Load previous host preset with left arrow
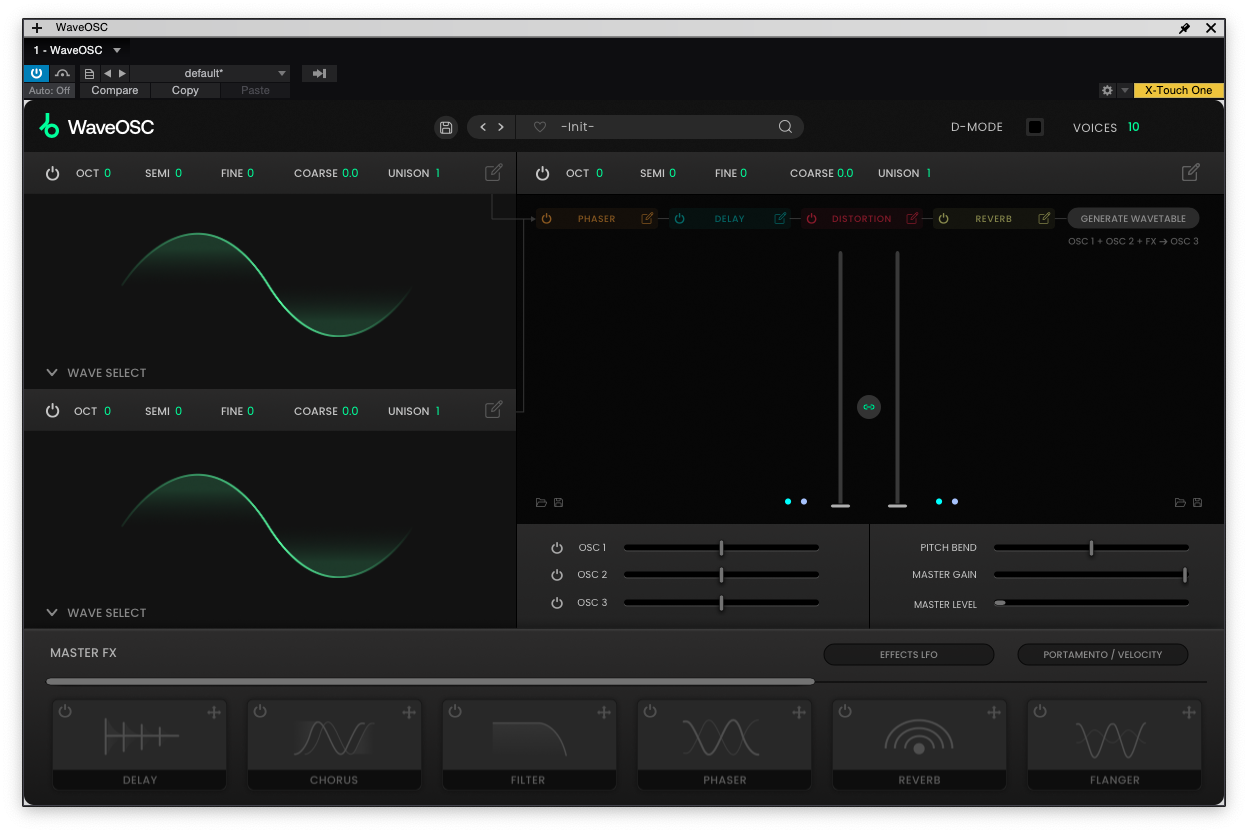The image size is (1248, 833). pos(107,73)
